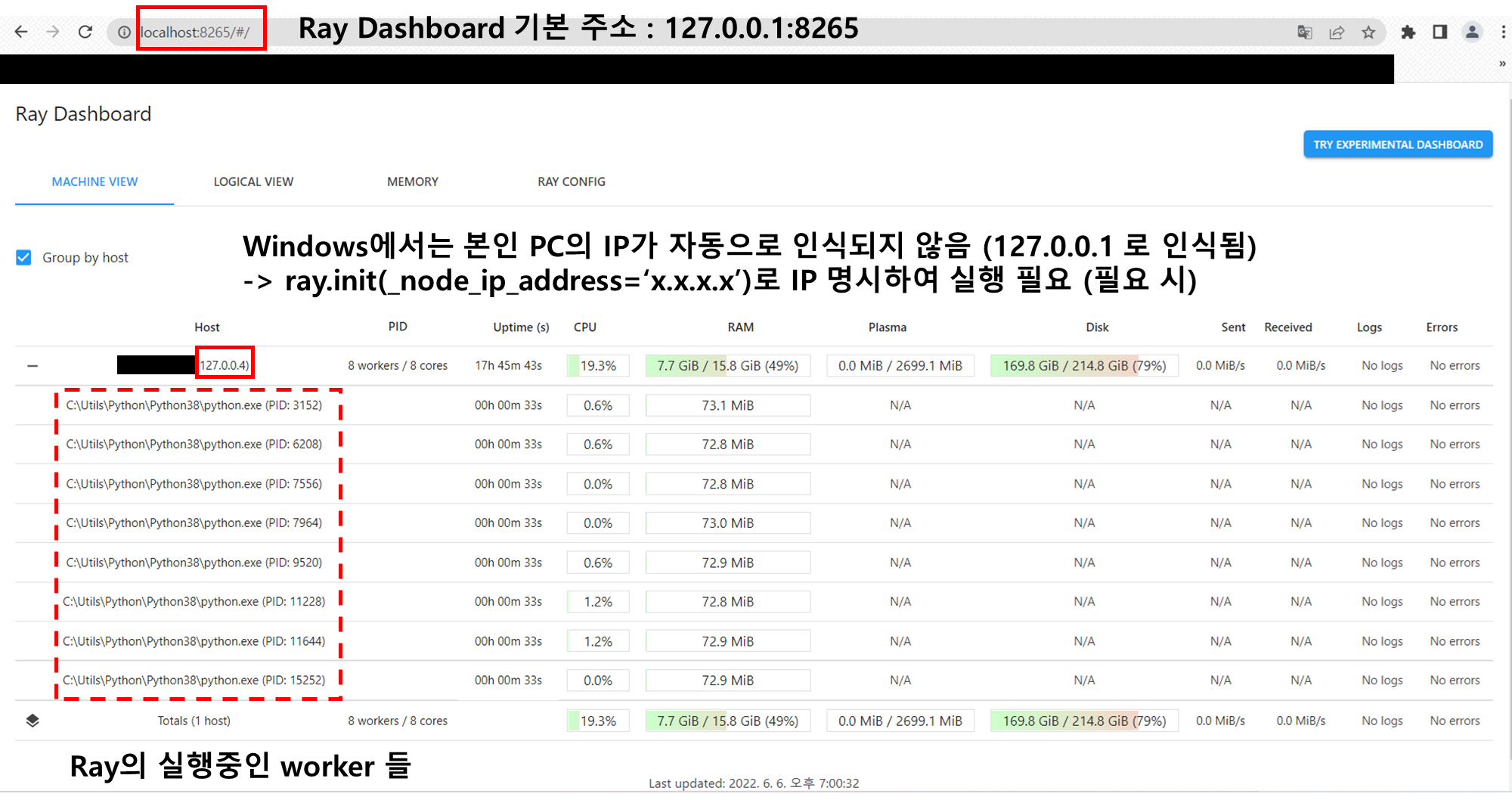Open the Memory tab
Image resolution: width=1512 pixels, height=800 pixels.
click(x=413, y=182)
